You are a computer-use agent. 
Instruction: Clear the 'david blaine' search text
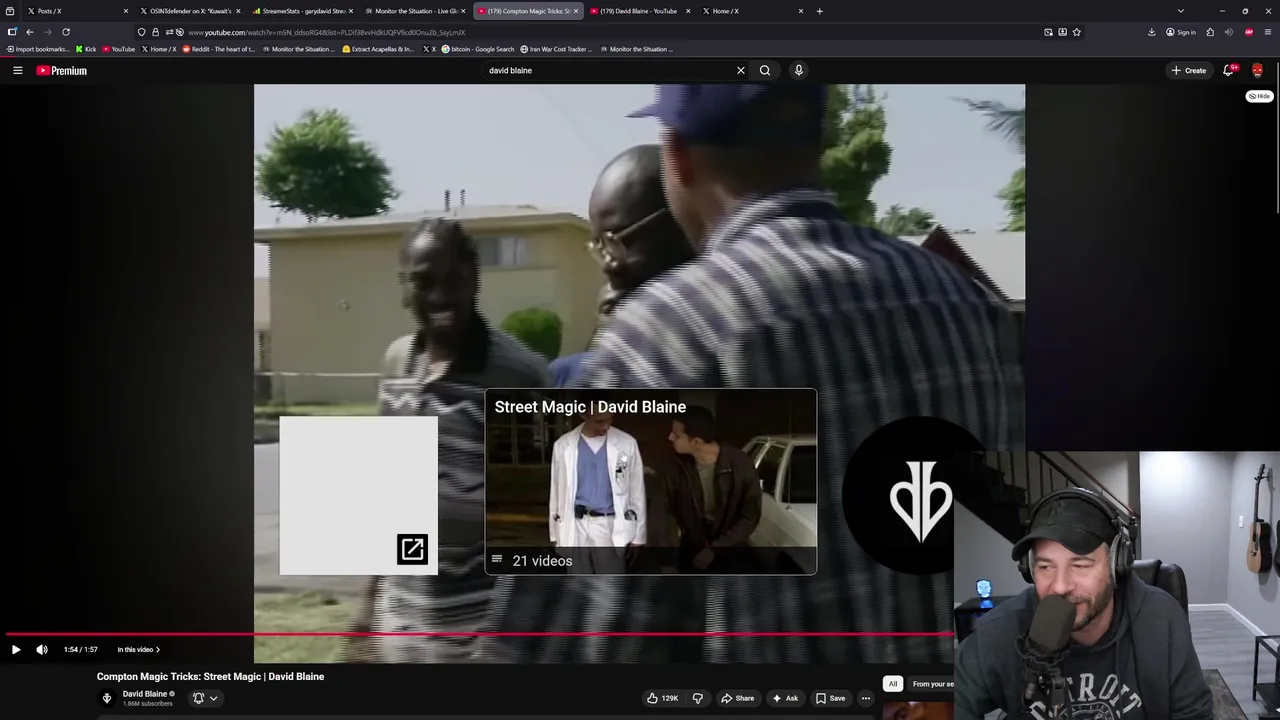coord(741,70)
